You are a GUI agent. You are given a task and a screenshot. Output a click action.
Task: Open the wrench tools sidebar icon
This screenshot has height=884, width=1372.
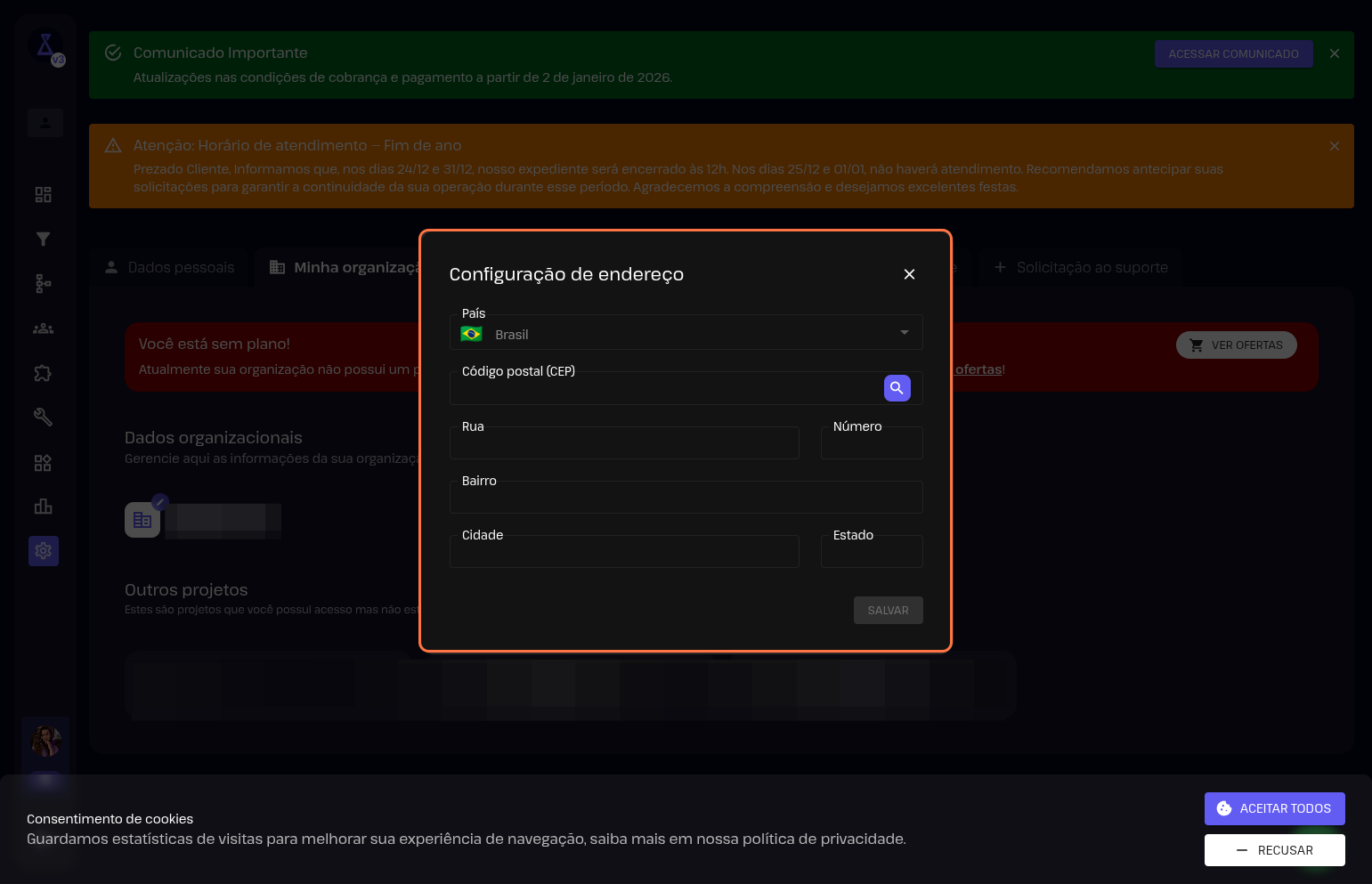tap(43, 418)
